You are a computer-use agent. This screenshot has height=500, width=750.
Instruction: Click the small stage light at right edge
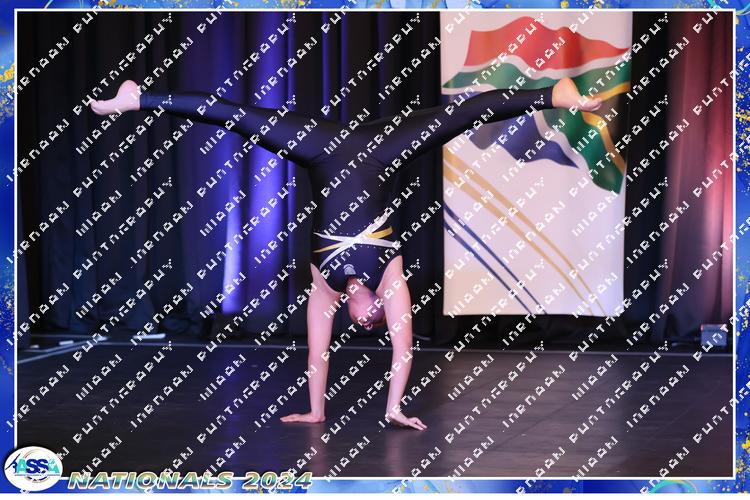point(713,334)
